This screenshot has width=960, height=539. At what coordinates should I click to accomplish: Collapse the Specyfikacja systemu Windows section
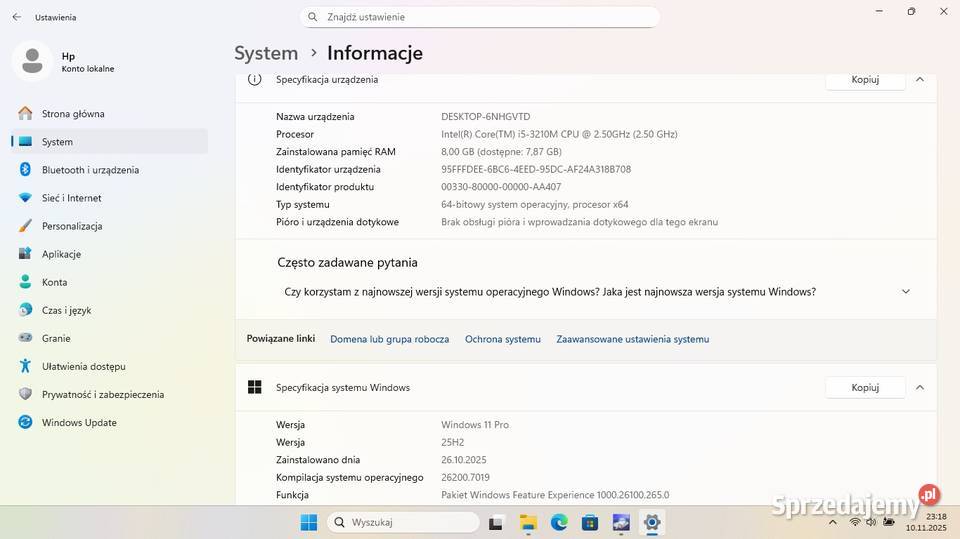click(920, 388)
